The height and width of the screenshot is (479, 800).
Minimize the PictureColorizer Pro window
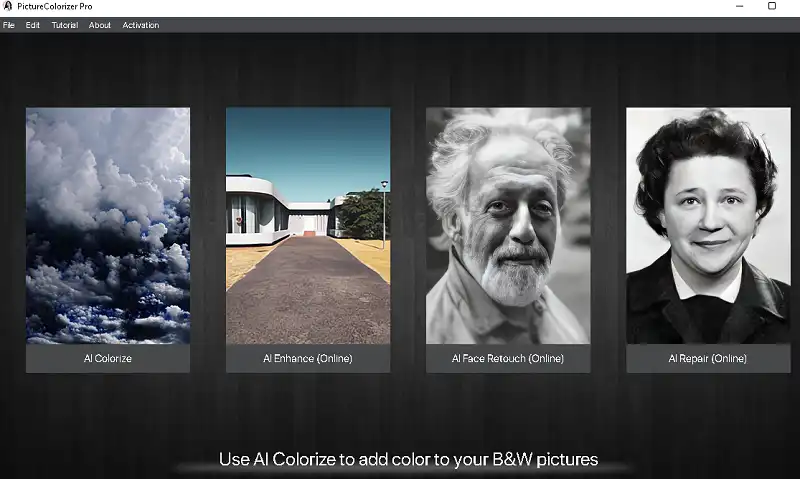[740, 6]
